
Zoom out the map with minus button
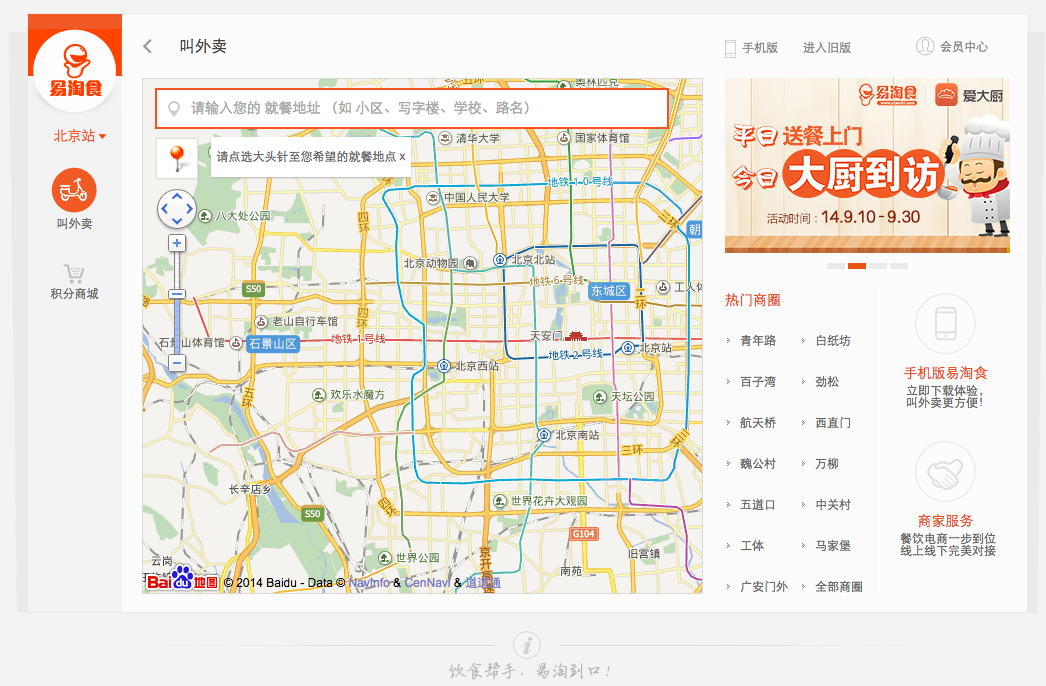[177, 363]
